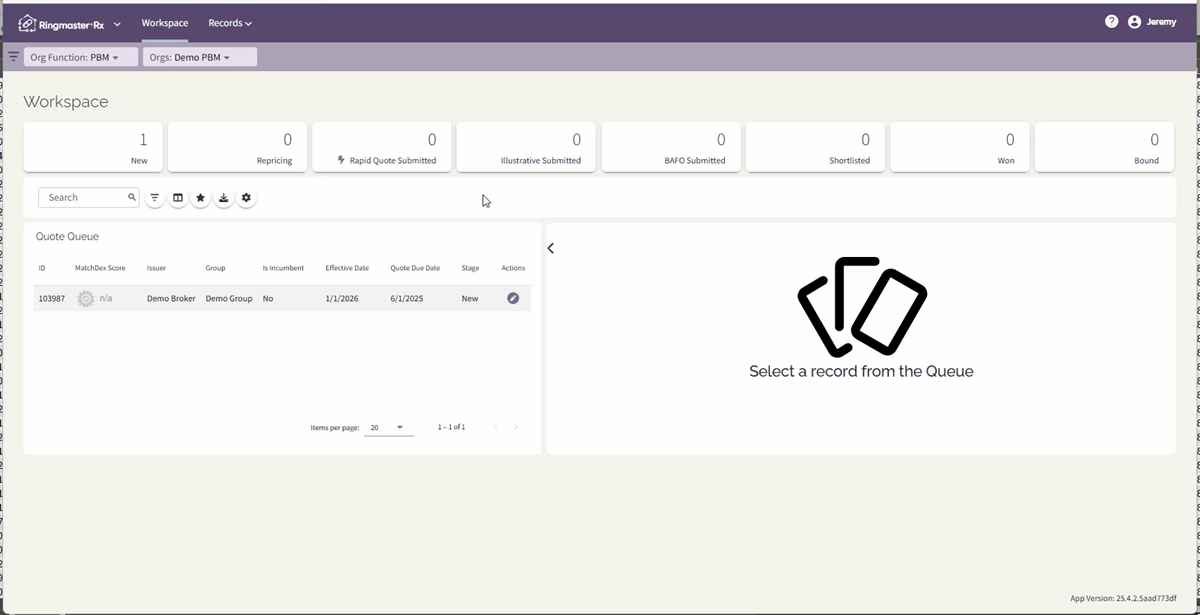Switch to the Workspace tab
The height and width of the screenshot is (615, 1200).
coord(165,22)
